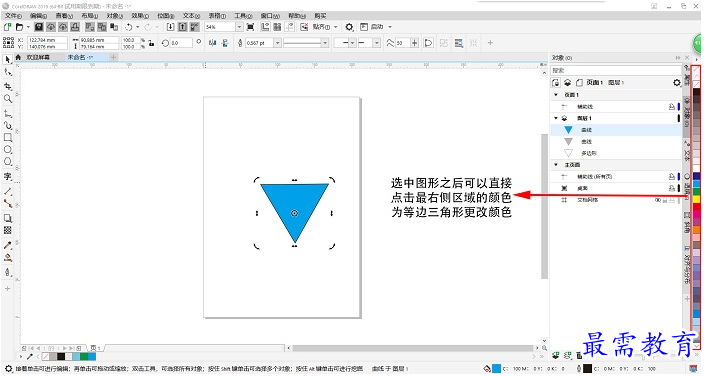Open the outline width 0.567 pt dropdown
This screenshot has height=376, width=704.
(277, 43)
